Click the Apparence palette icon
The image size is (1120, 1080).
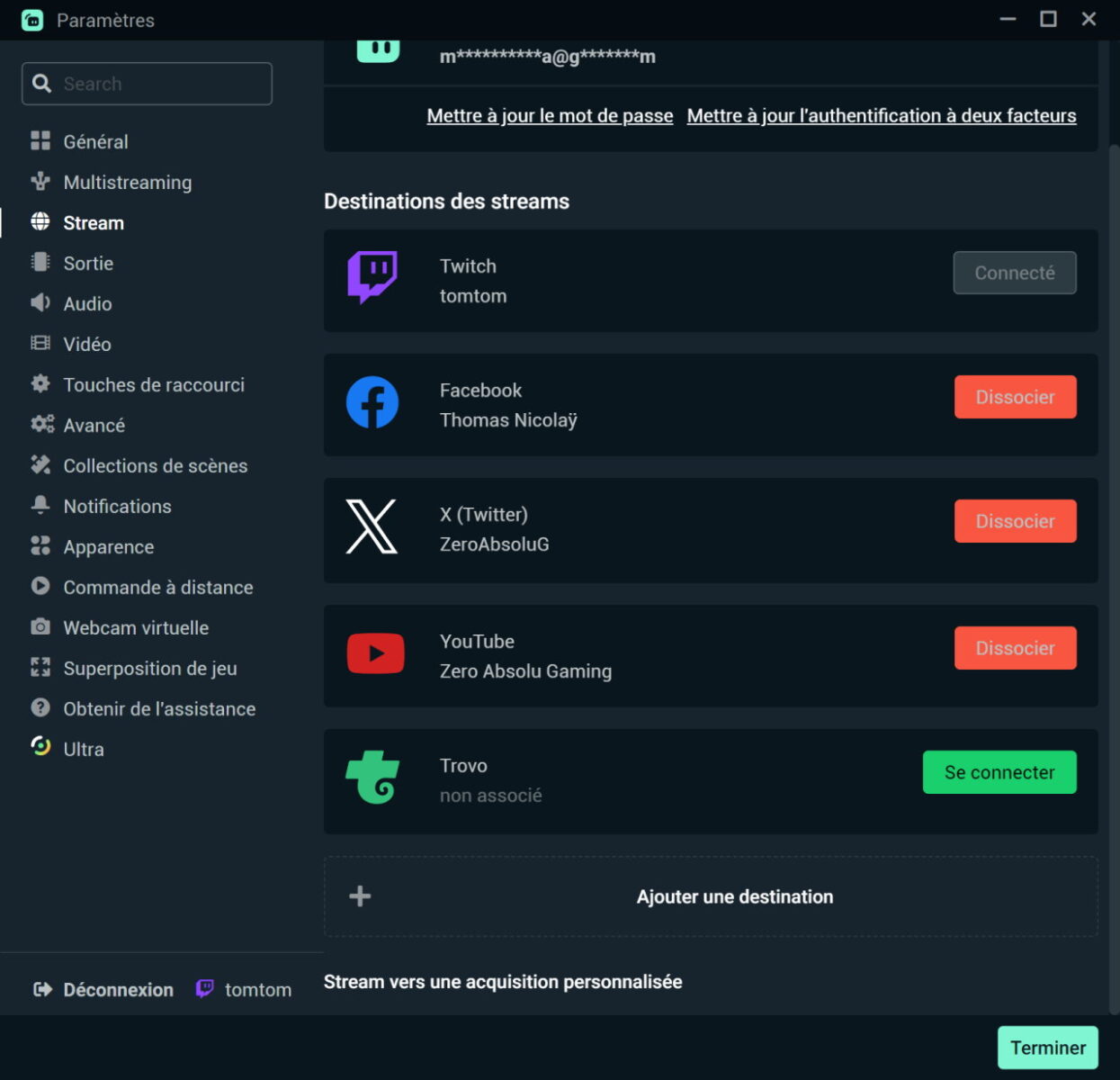[40, 545]
